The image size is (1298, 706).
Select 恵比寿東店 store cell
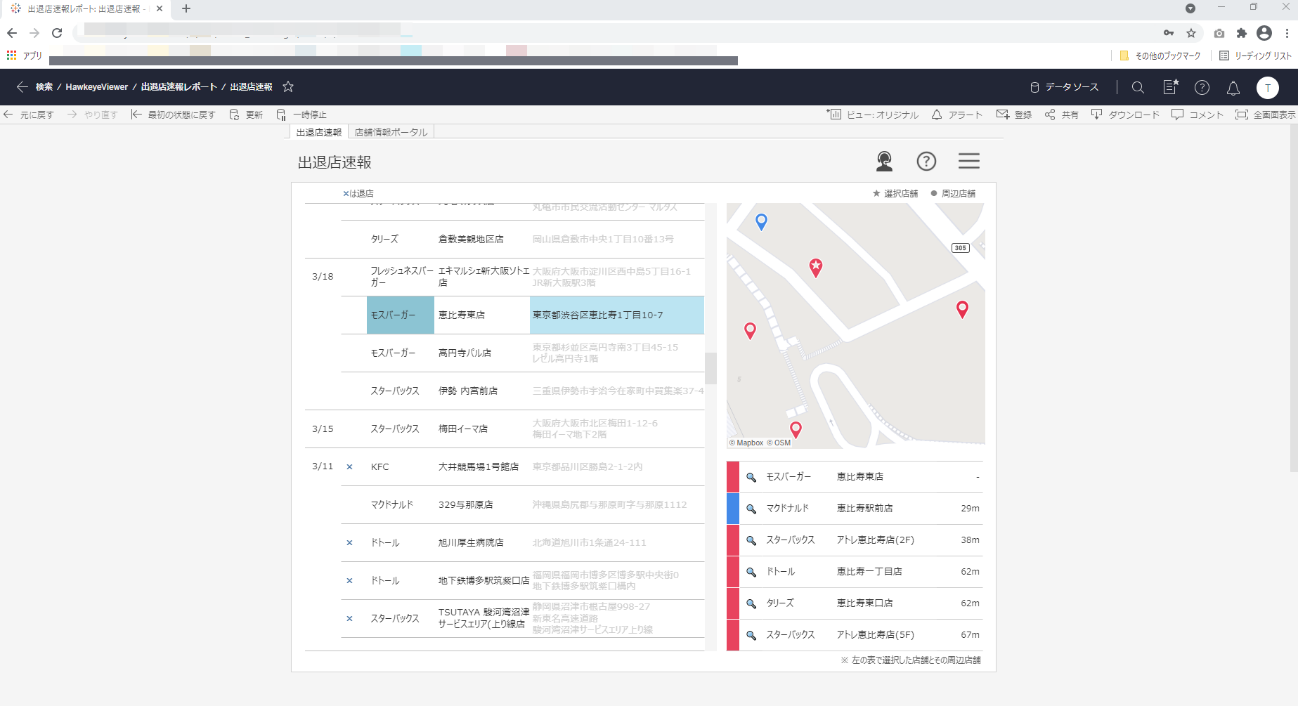482,315
